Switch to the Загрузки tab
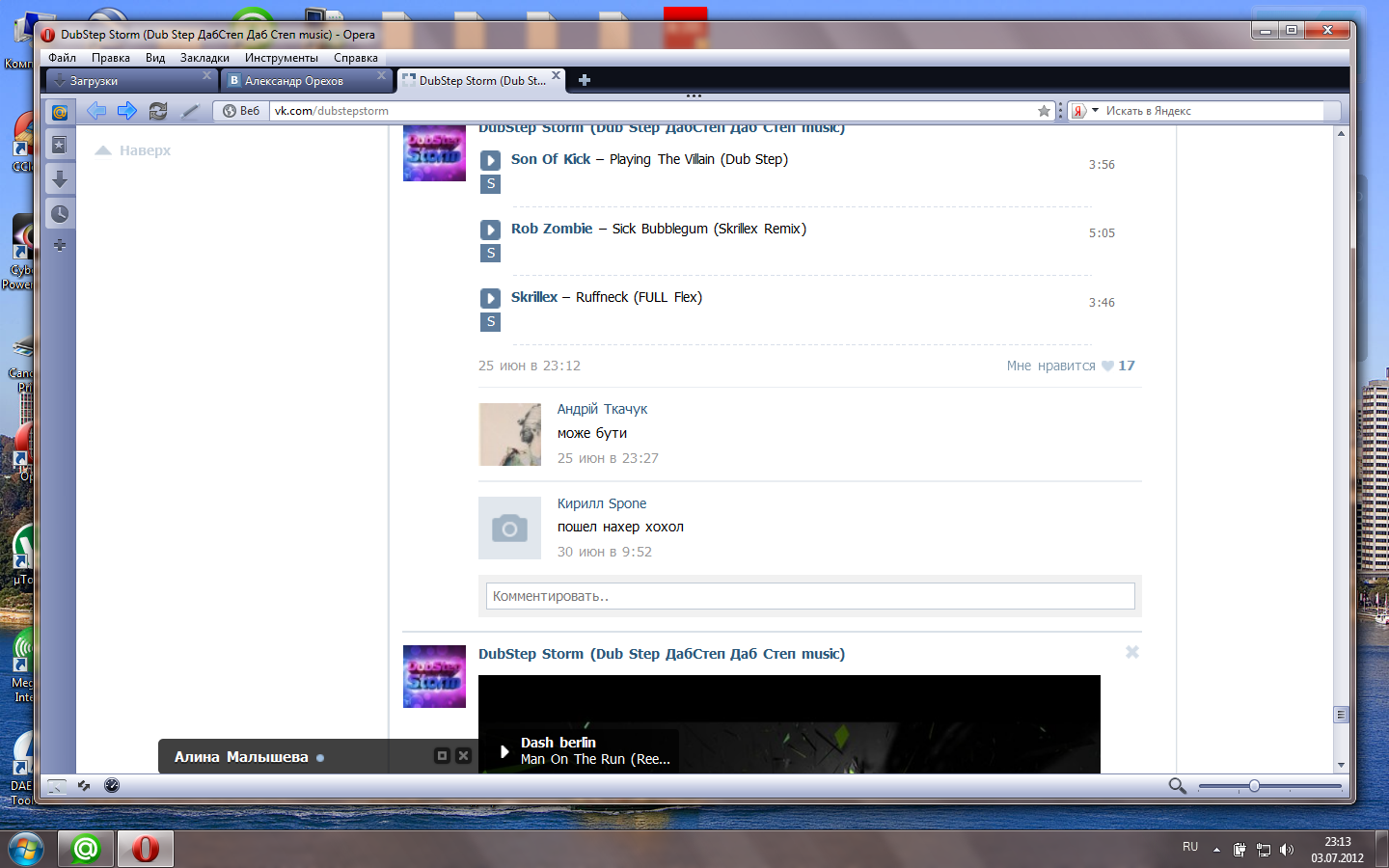The image size is (1389, 868). [x=131, y=81]
